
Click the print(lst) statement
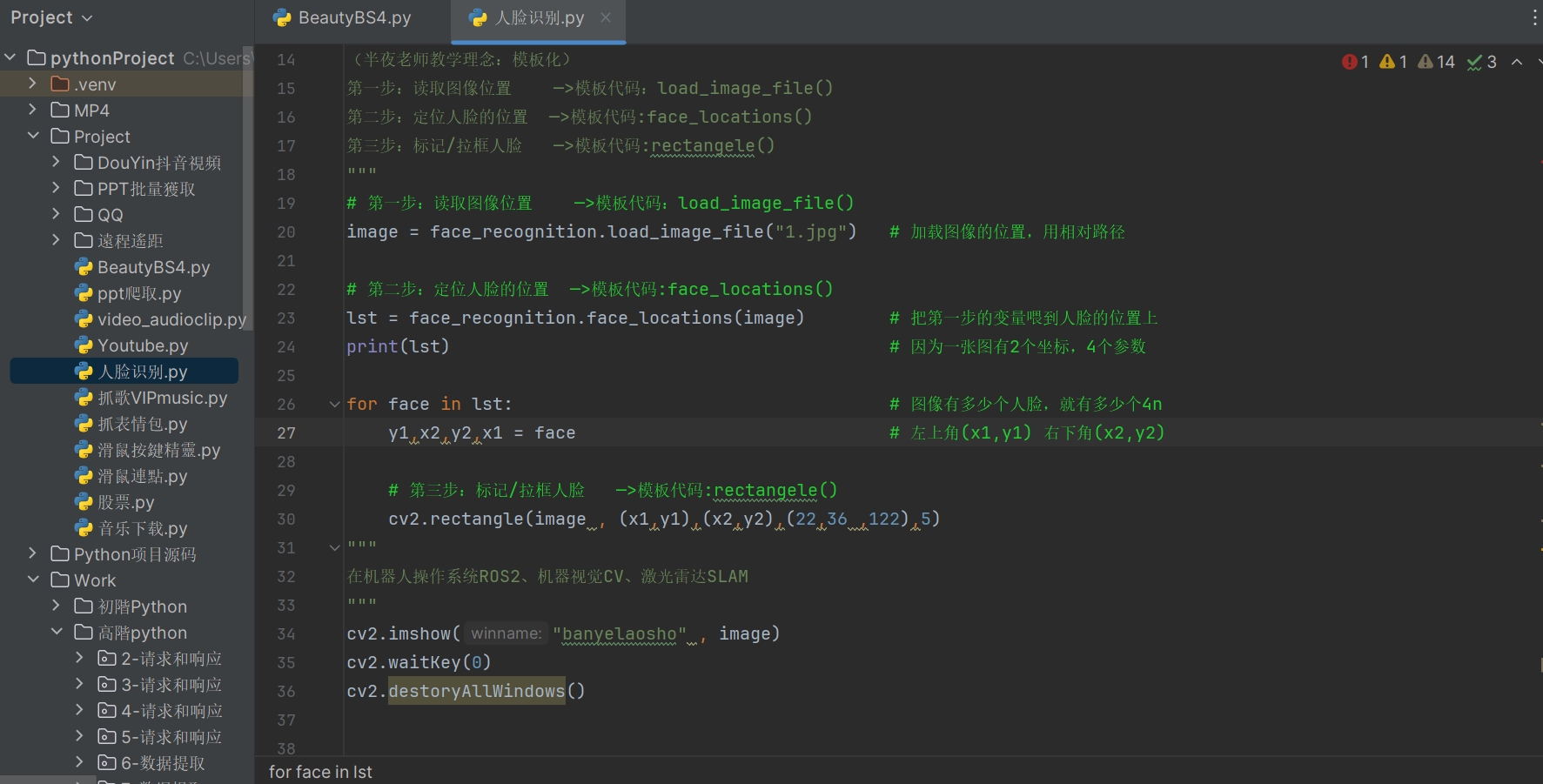pyautogui.click(x=398, y=346)
